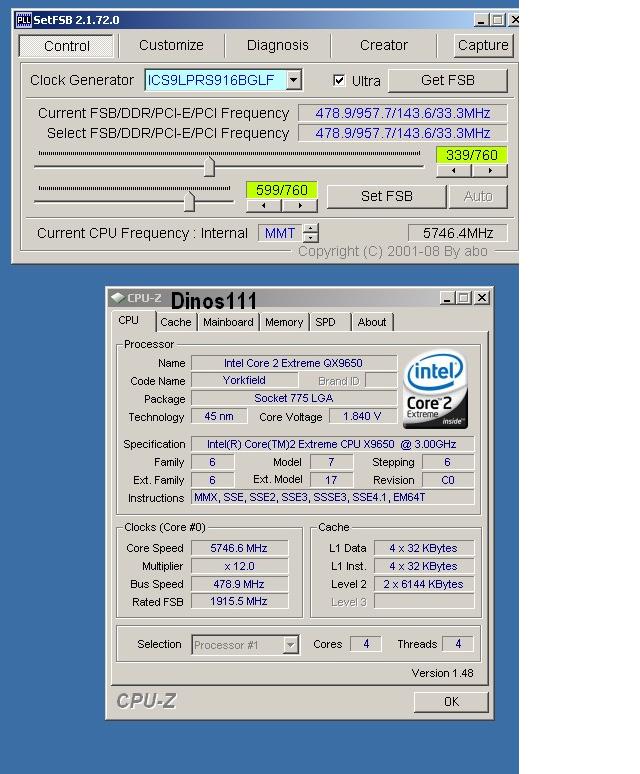Click the Get FSB button
Screen dimensions: 640x774
tap(448, 80)
